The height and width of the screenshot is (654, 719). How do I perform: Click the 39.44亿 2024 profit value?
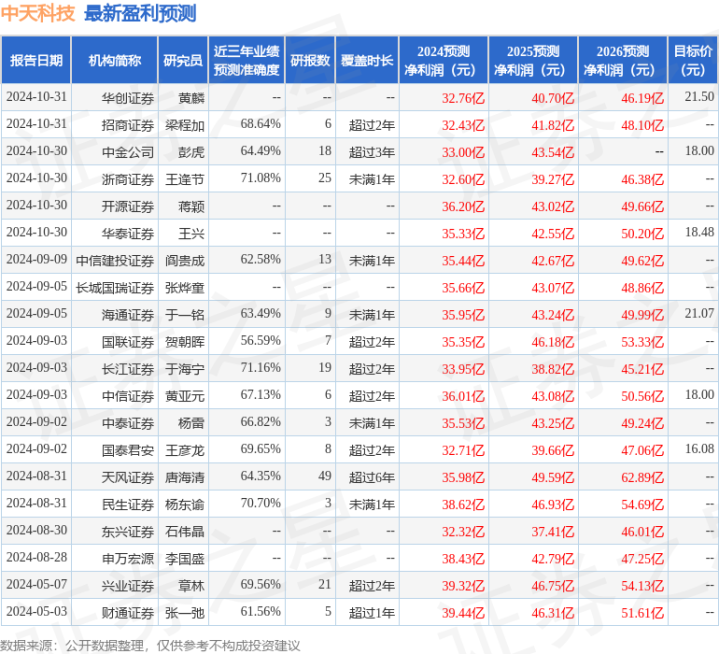[463, 612]
